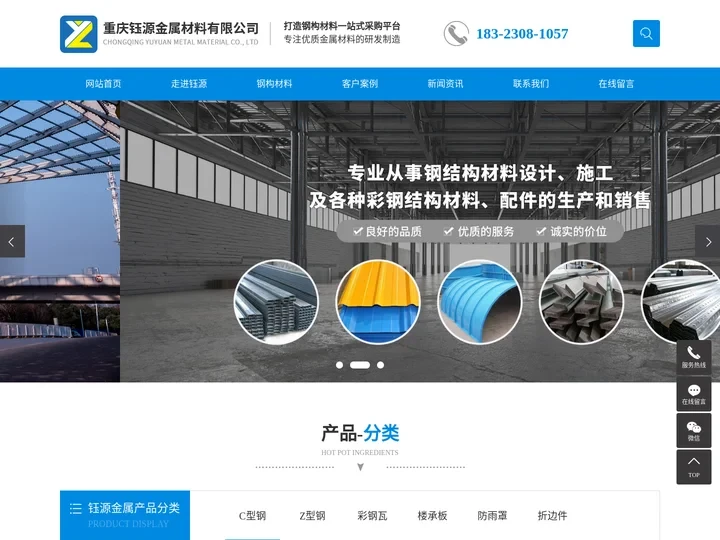Click the telephone handset icon in header

click(456, 34)
